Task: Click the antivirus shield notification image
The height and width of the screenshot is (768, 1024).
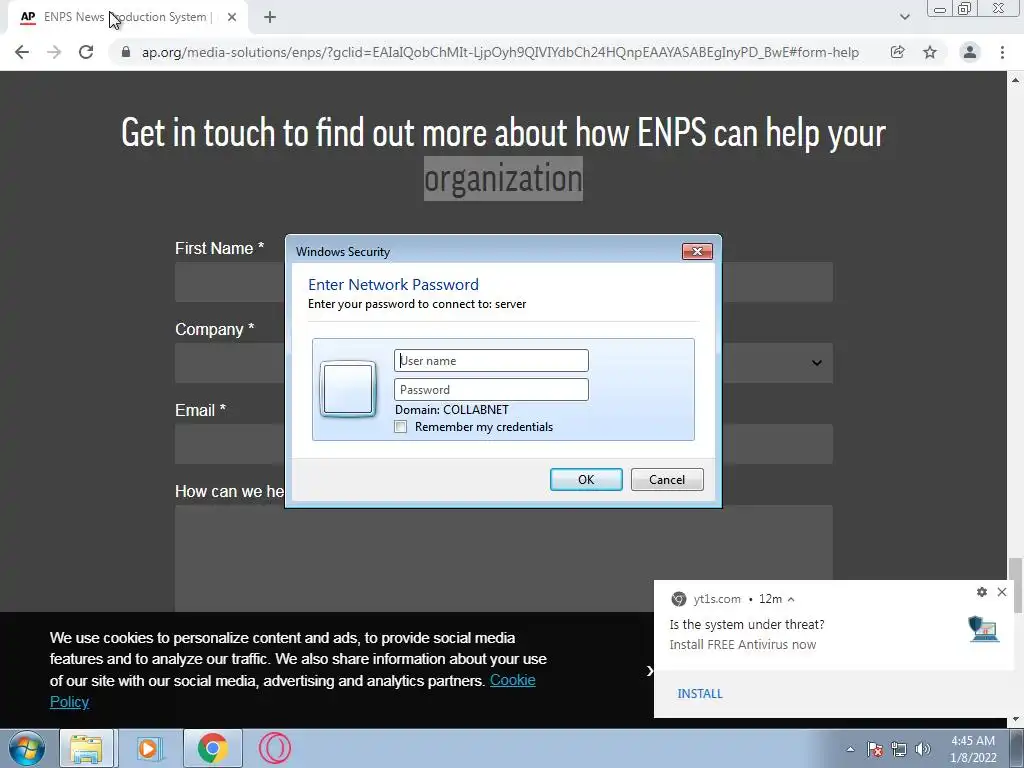Action: pos(984,629)
